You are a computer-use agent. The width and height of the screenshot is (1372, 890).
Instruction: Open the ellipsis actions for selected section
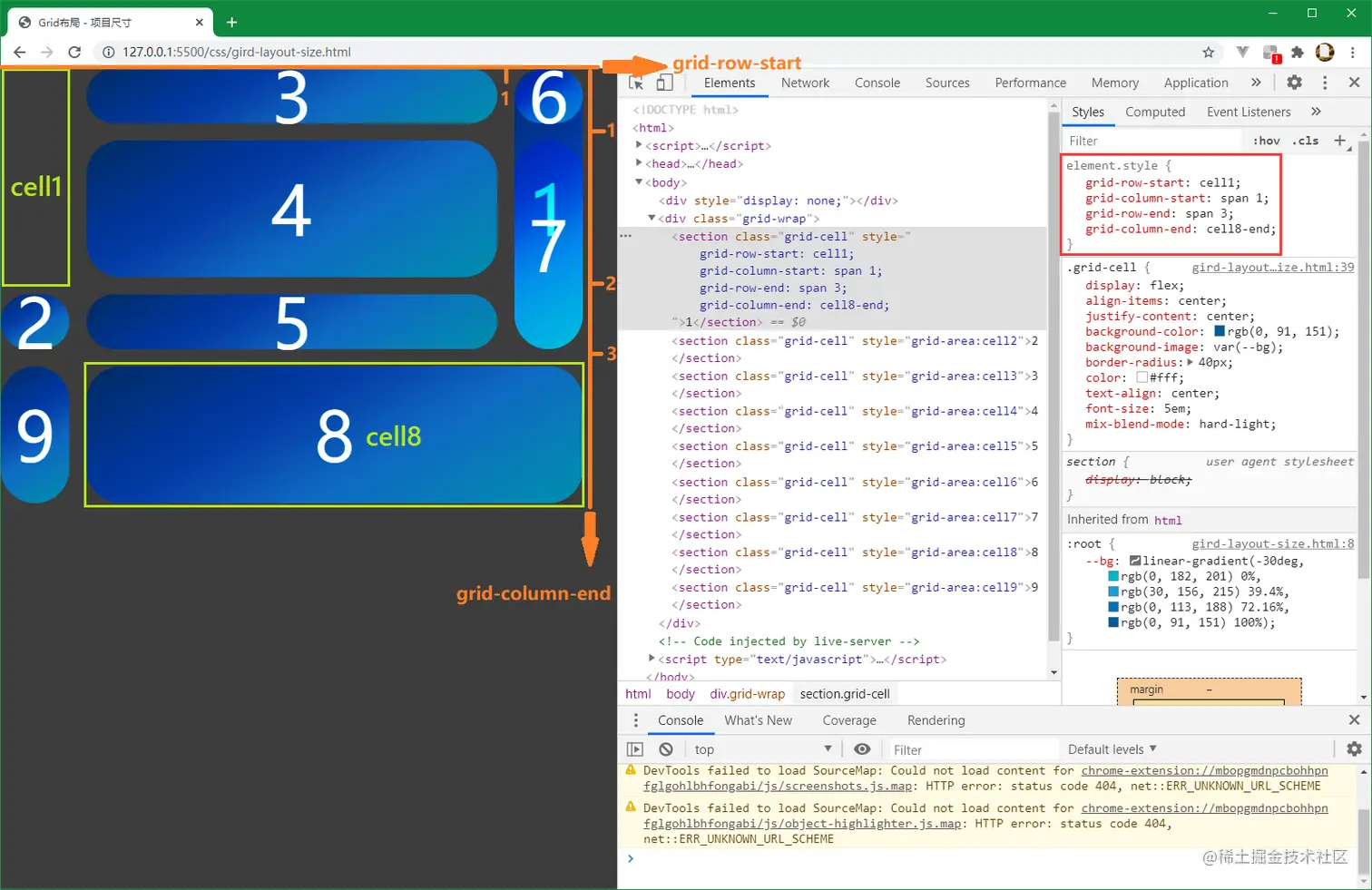pyautogui.click(x=625, y=236)
